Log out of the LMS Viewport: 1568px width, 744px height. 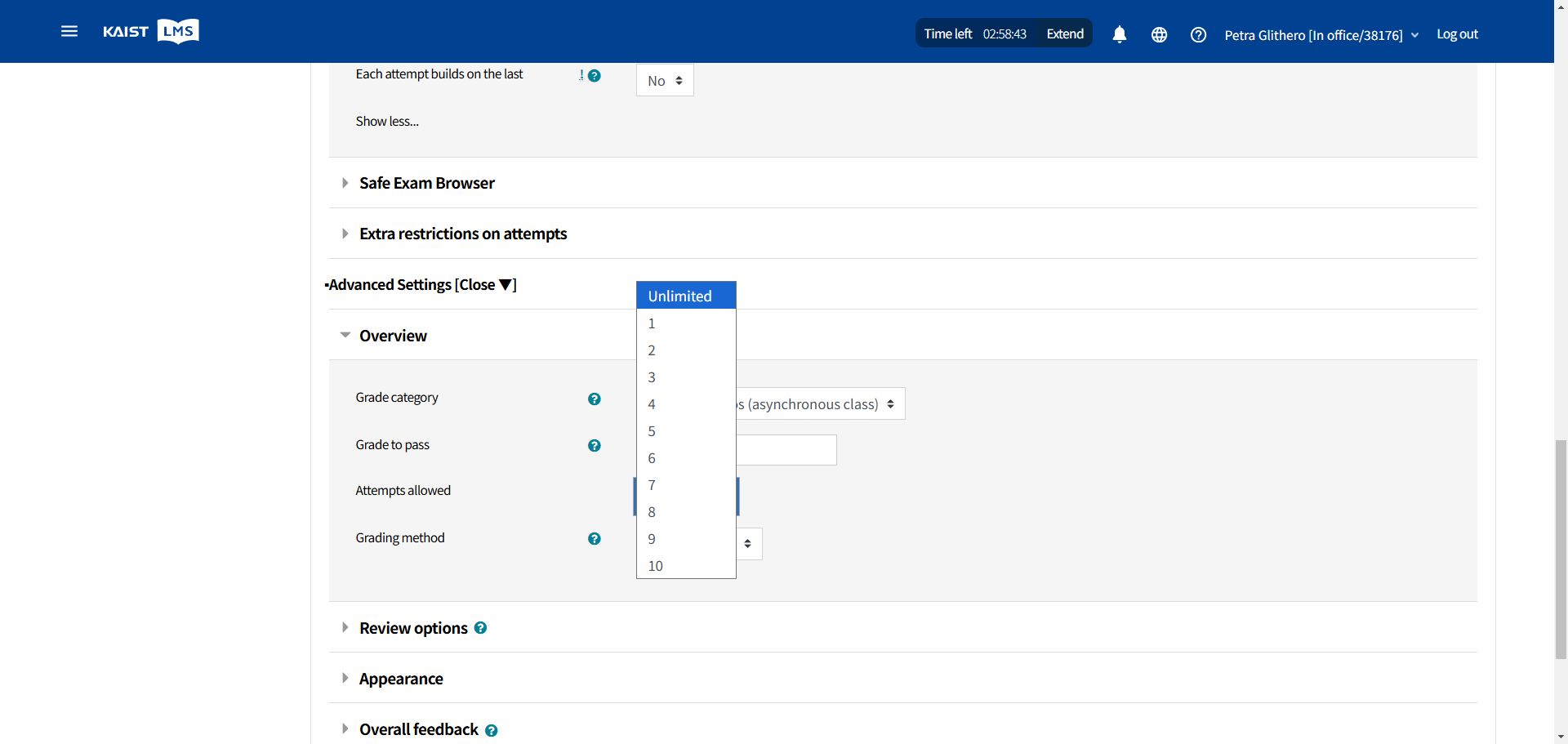tap(1457, 33)
